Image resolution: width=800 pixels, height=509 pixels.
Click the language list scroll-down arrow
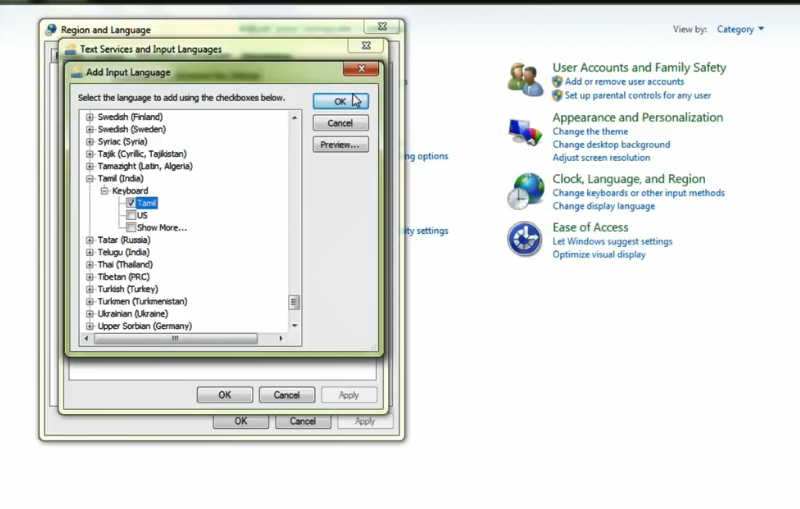point(294,325)
